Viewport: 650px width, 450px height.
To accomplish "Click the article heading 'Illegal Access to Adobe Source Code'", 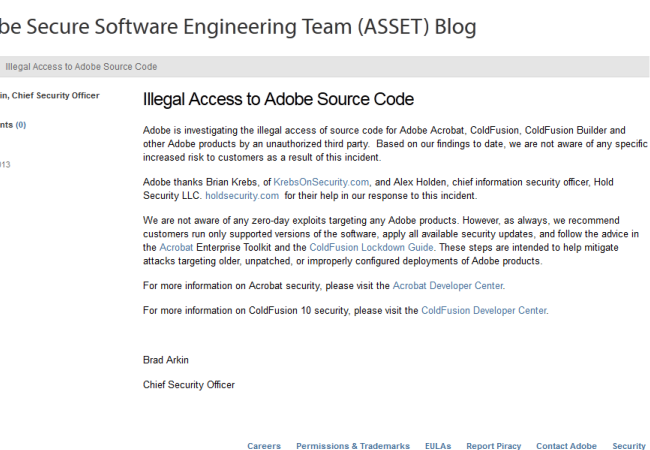I will [278, 99].
